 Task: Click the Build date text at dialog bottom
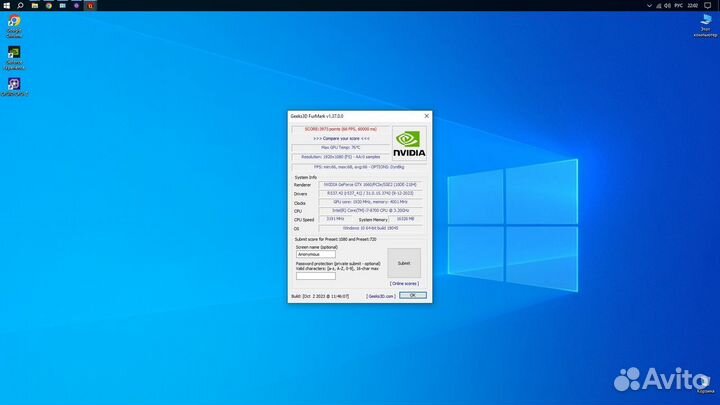(x=320, y=296)
